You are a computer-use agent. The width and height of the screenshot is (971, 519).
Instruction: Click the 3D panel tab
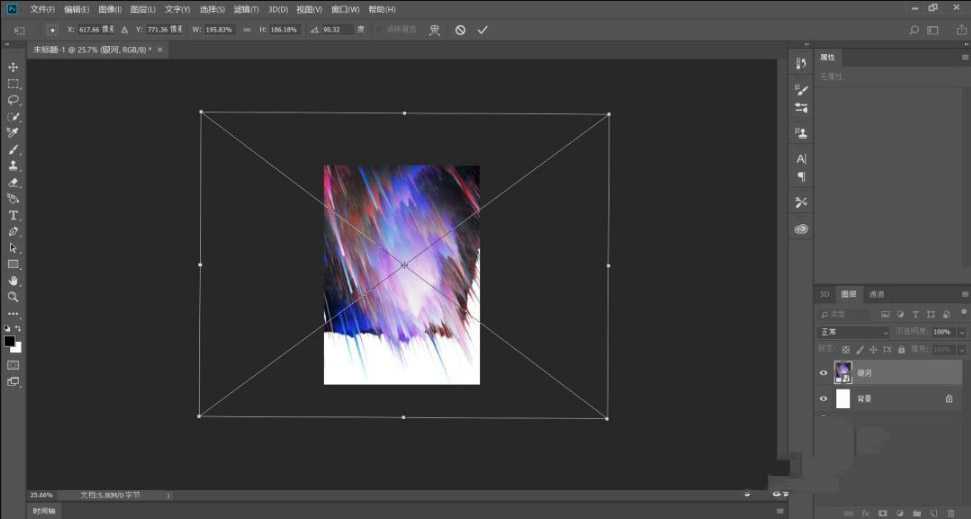(x=825, y=295)
